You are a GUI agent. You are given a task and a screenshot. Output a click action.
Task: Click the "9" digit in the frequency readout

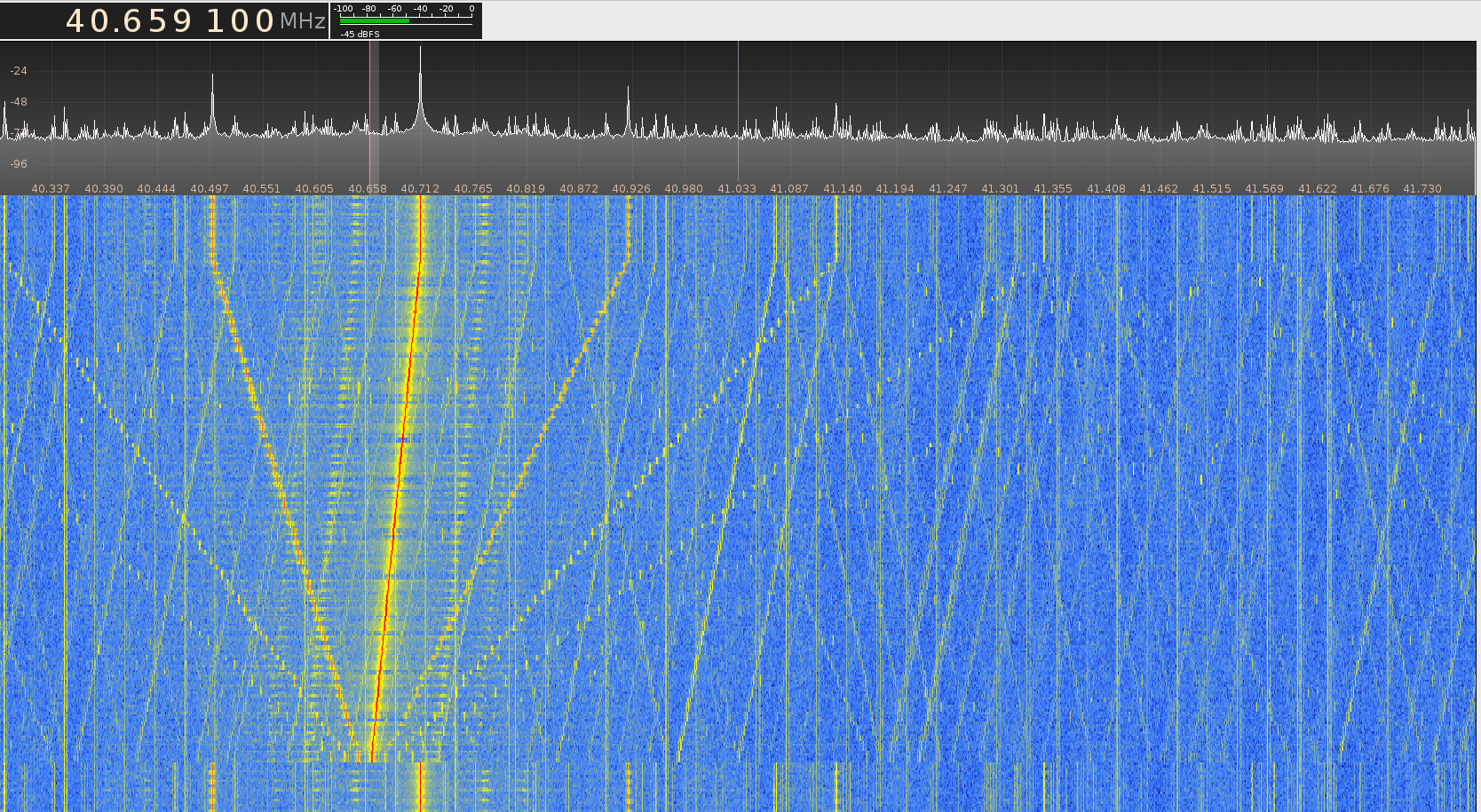(x=182, y=21)
